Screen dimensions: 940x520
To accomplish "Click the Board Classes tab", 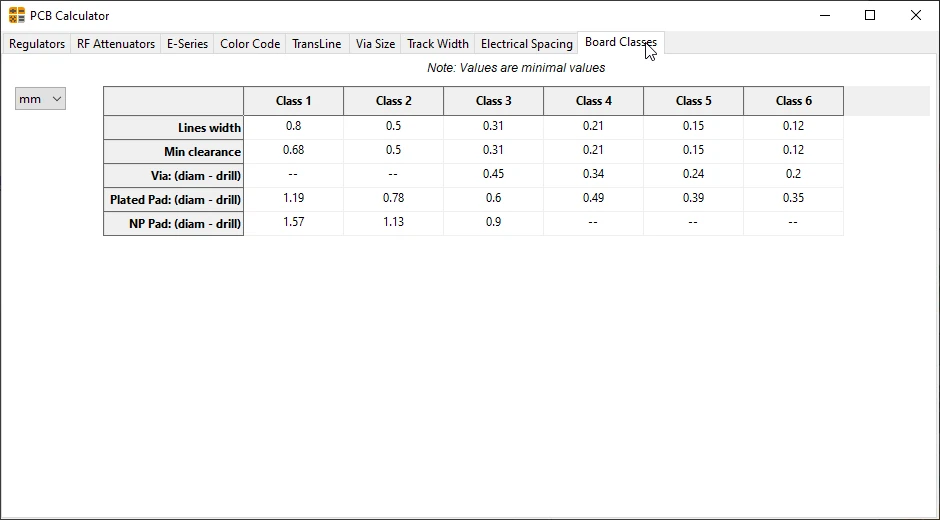I will click(x=620, y=42).
